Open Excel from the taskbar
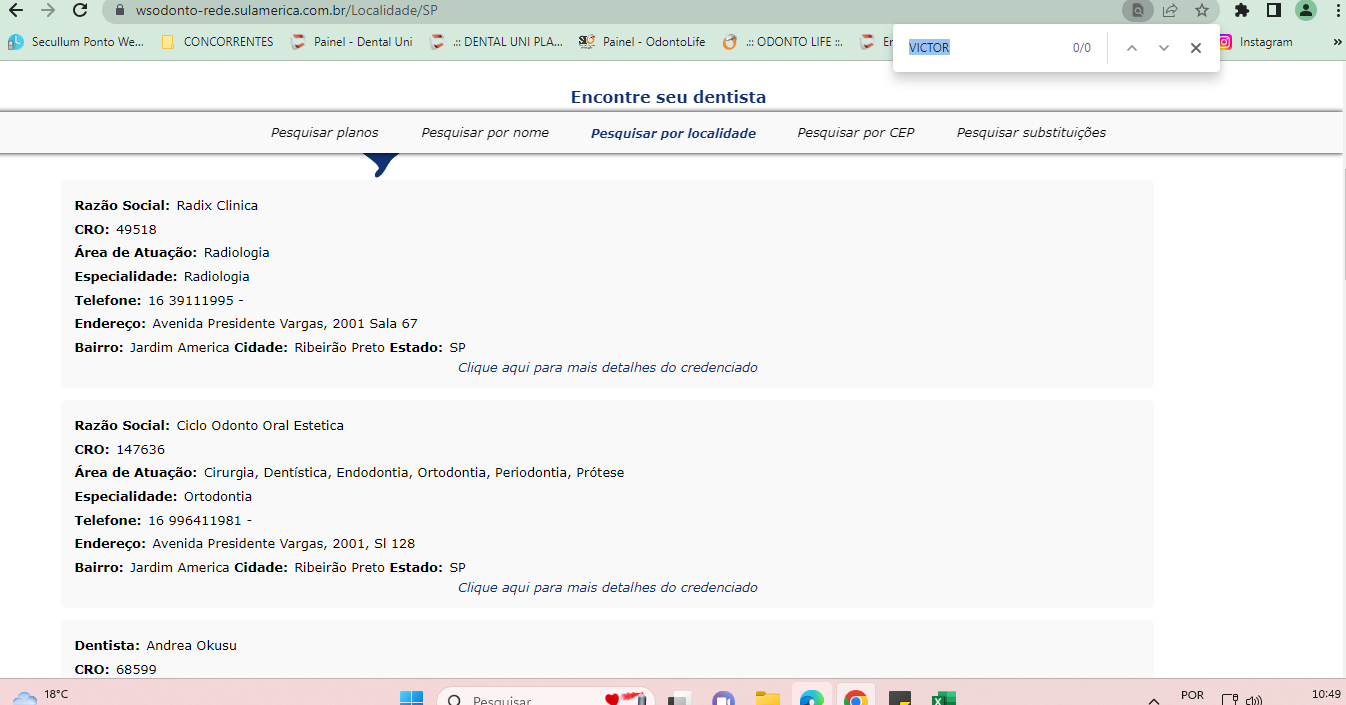 (x=943, y=698)
